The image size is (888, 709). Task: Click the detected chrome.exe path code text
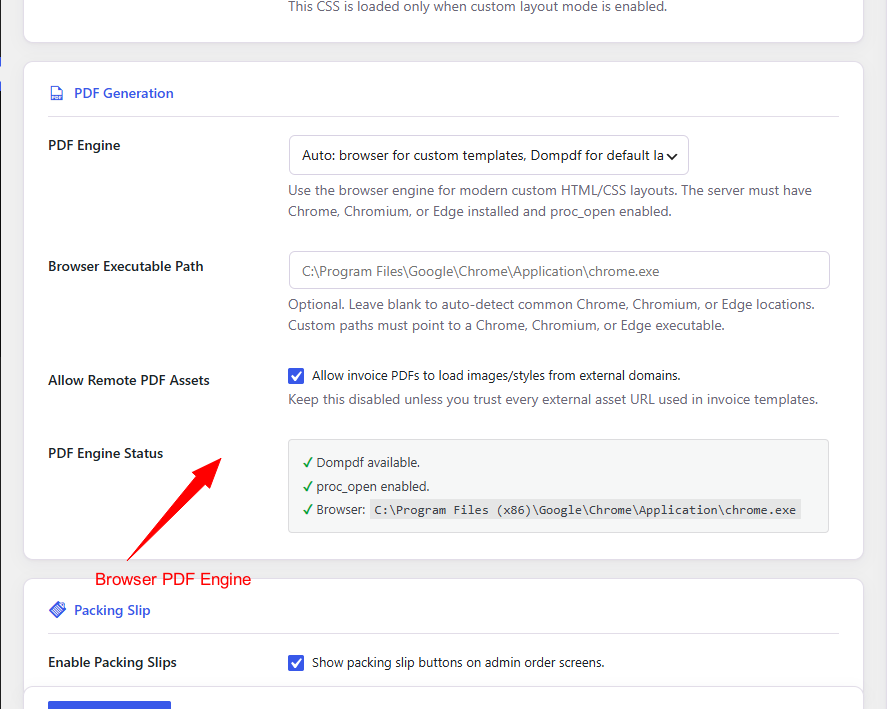click(585, 510)
